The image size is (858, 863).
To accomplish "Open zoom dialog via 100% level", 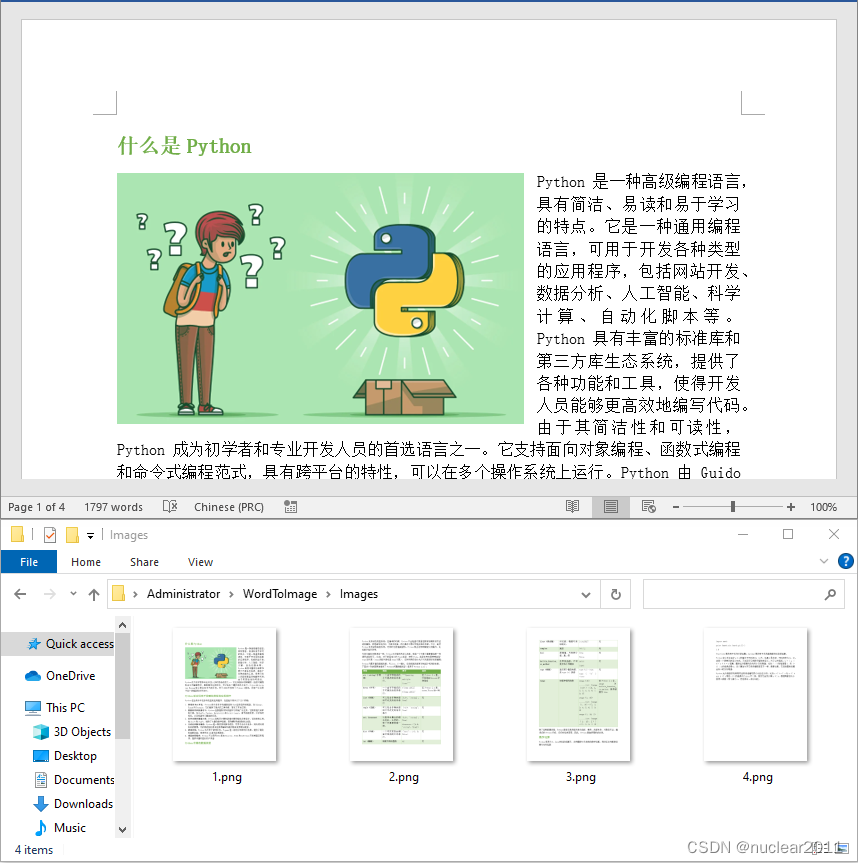I will (823, 507).
